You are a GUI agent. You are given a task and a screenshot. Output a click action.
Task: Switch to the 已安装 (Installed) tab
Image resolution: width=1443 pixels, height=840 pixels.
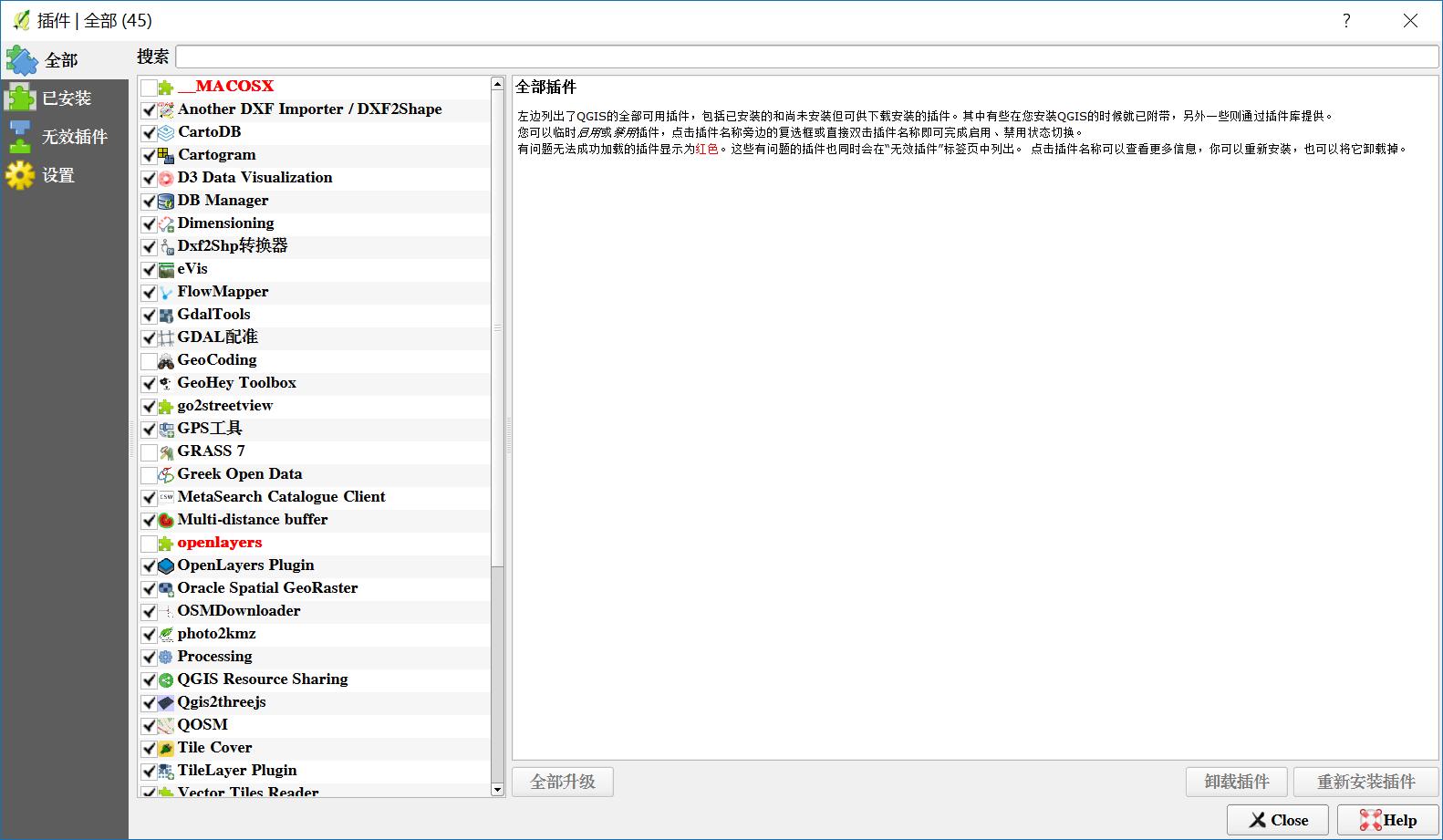click(x=64, y=99)
